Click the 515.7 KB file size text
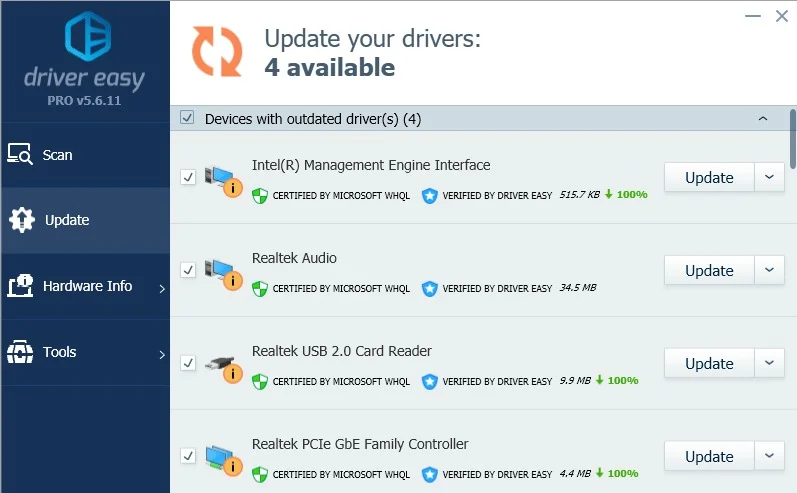This screenshot has width=797, height=493. (x=579, y=195)
